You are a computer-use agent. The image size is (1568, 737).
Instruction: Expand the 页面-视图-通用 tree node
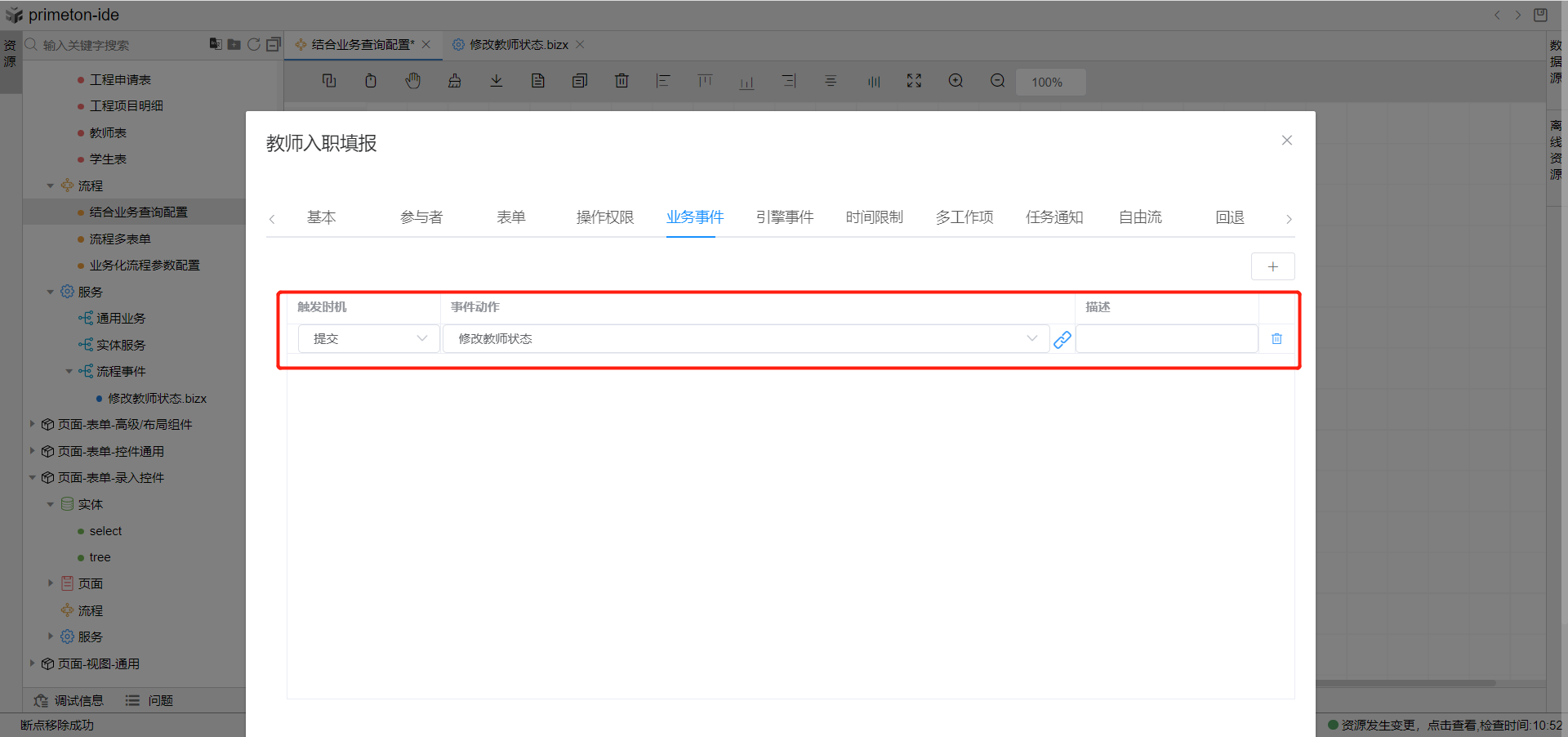click(x=33, y=663)
